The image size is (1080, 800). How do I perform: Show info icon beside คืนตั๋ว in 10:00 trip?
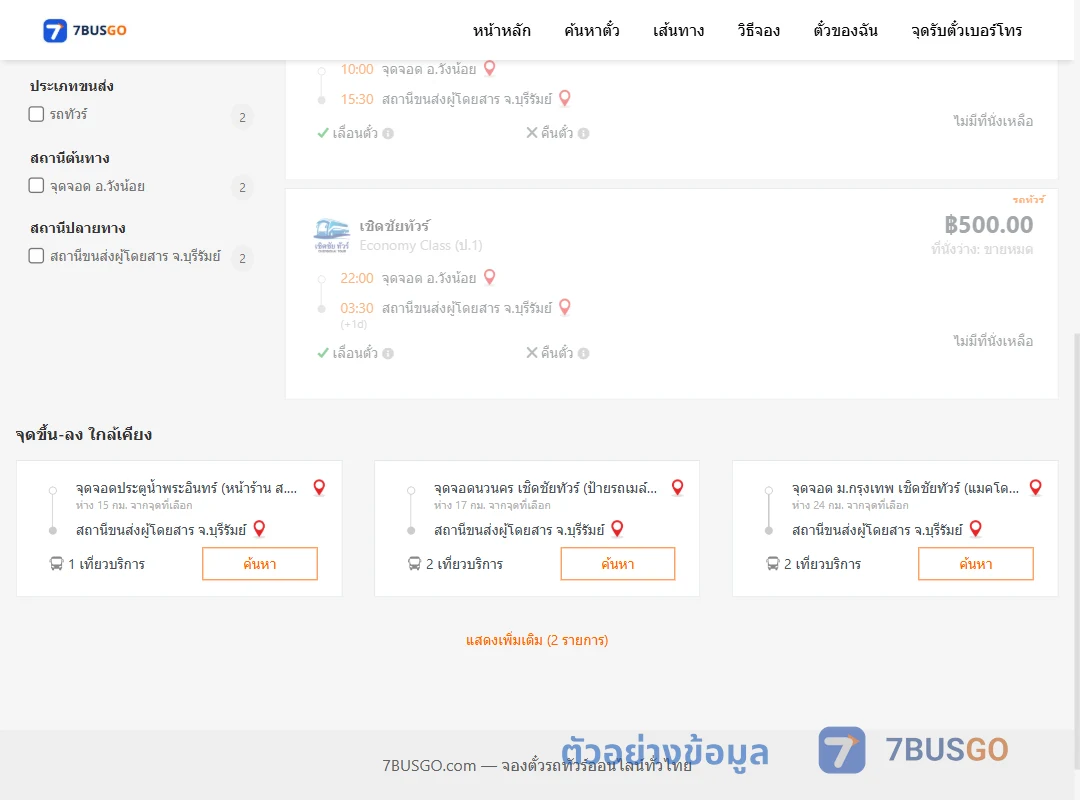[583, 134]
